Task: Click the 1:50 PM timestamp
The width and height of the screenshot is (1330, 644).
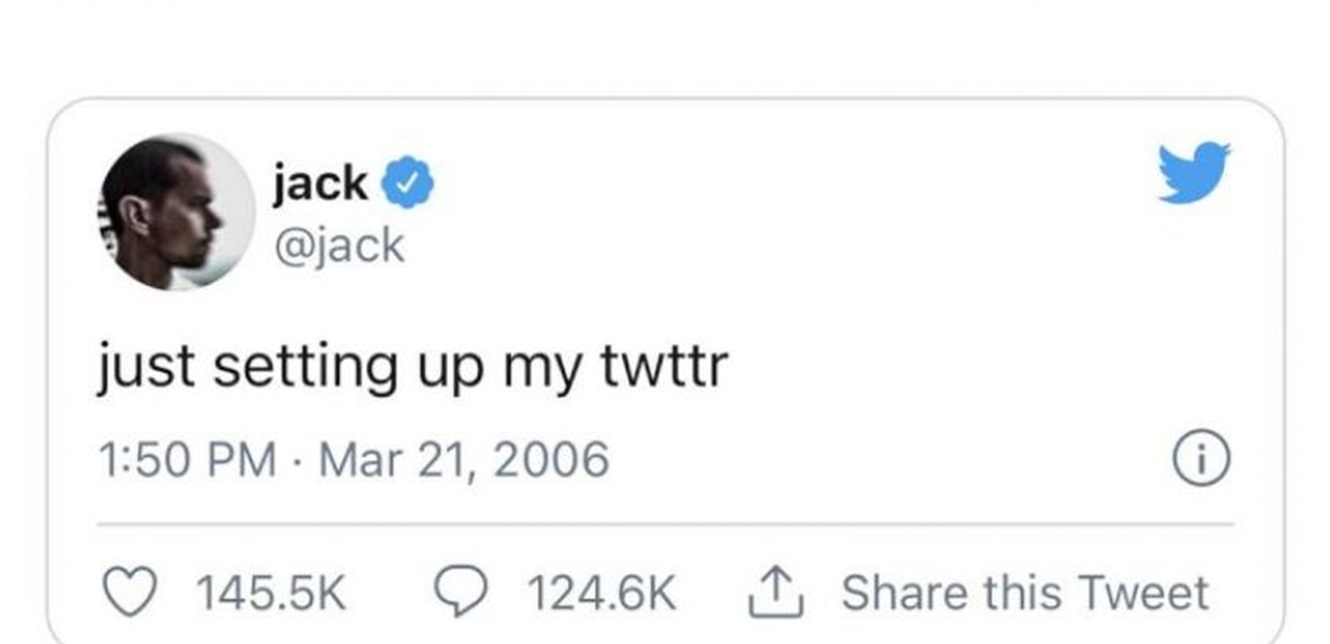Action: click(188, 460)
